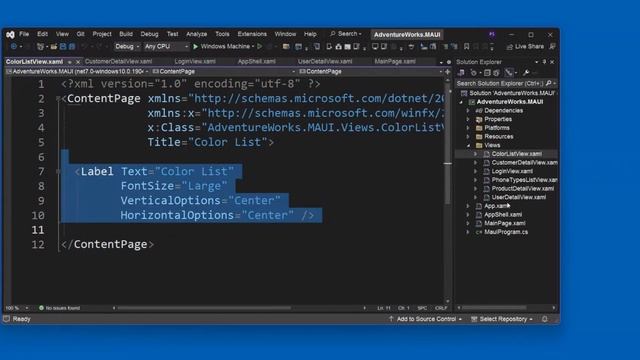Click Solution Explorer home view icon
Image resolution: width=640 pixels, height=360 pixels.
[x=461, y=73]
